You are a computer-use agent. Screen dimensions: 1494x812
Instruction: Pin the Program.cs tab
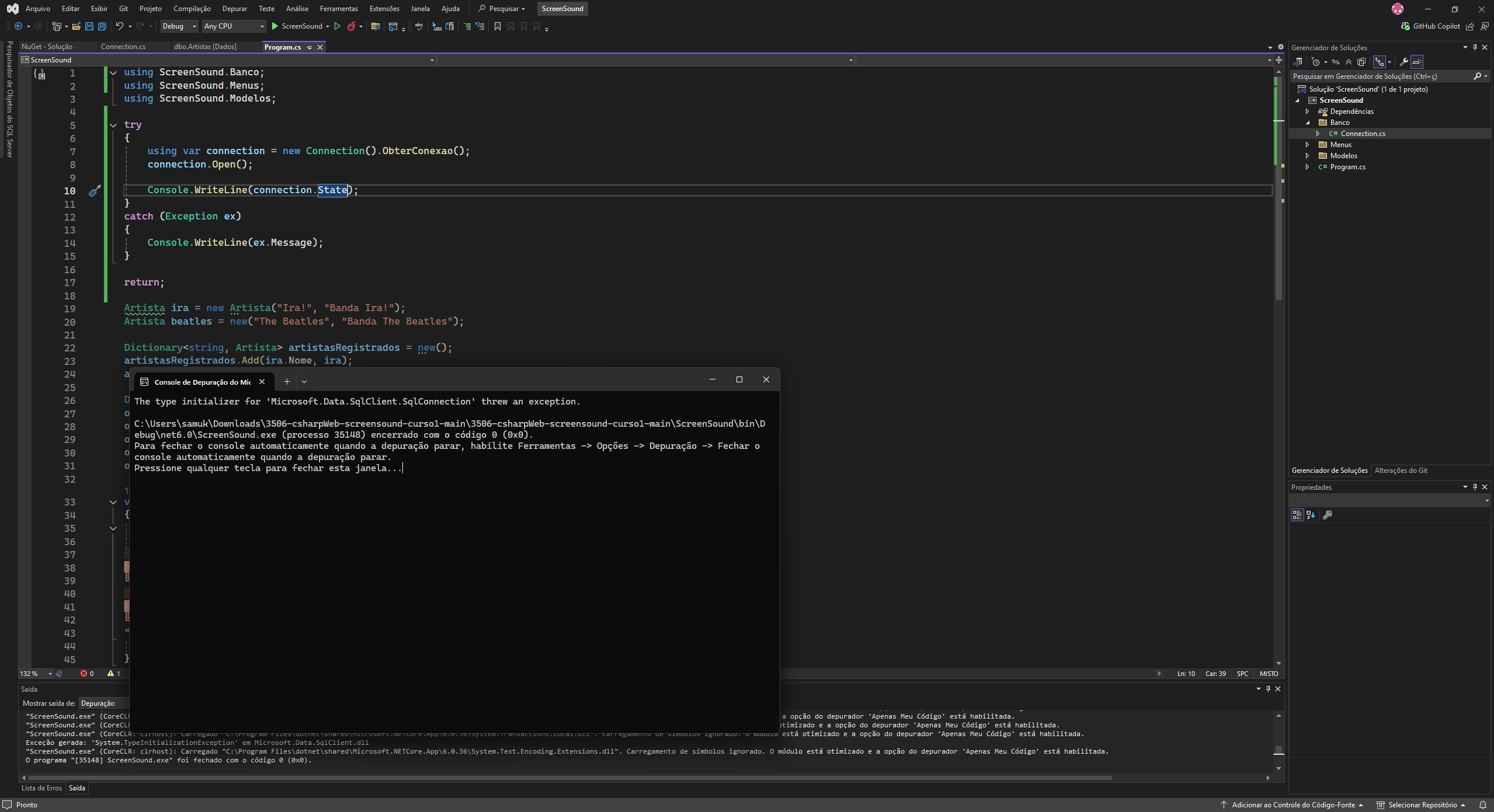click(x=310, y=47)
